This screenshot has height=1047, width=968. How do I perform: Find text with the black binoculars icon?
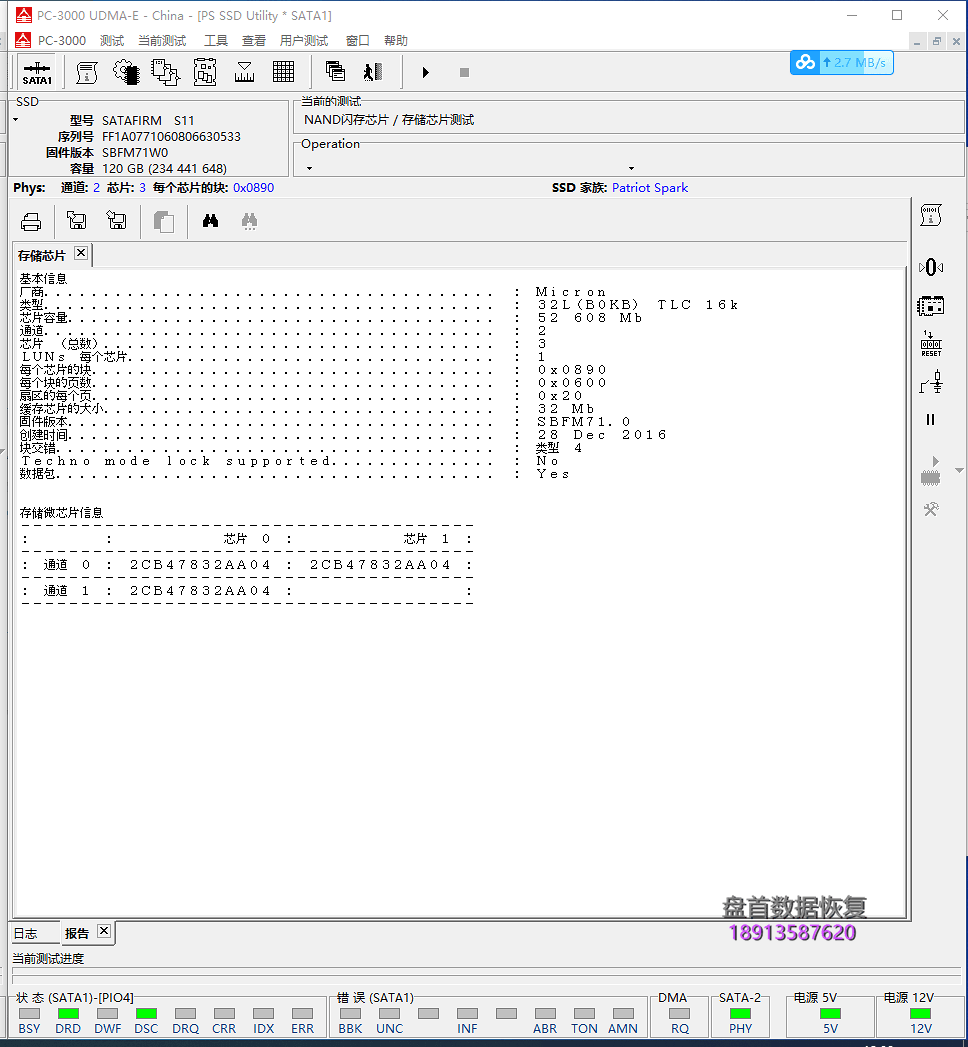(x=210, y=220)
